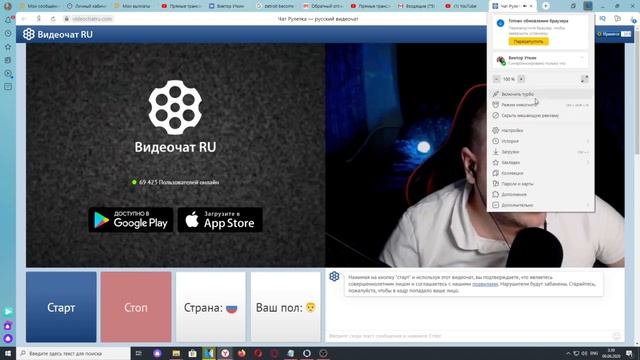The height and width of the screenshot is (360, 640).
Task: Click the browser back arrow
Action: click(24, 19)
